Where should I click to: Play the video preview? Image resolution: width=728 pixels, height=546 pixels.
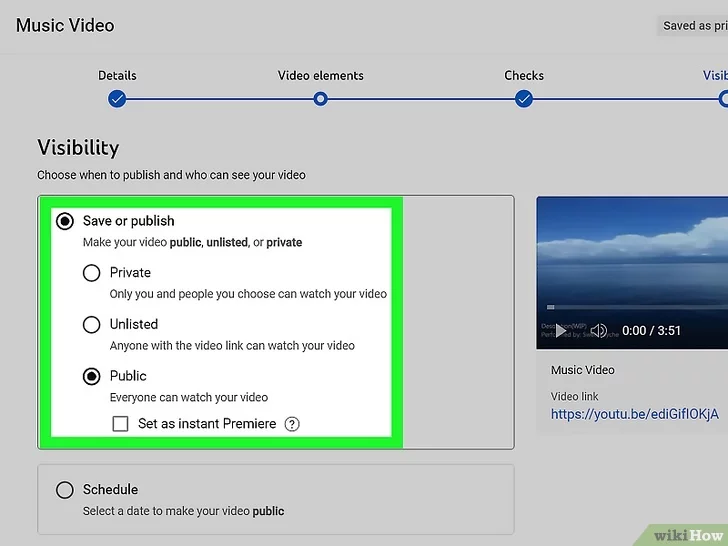click(x=560, y=330)
